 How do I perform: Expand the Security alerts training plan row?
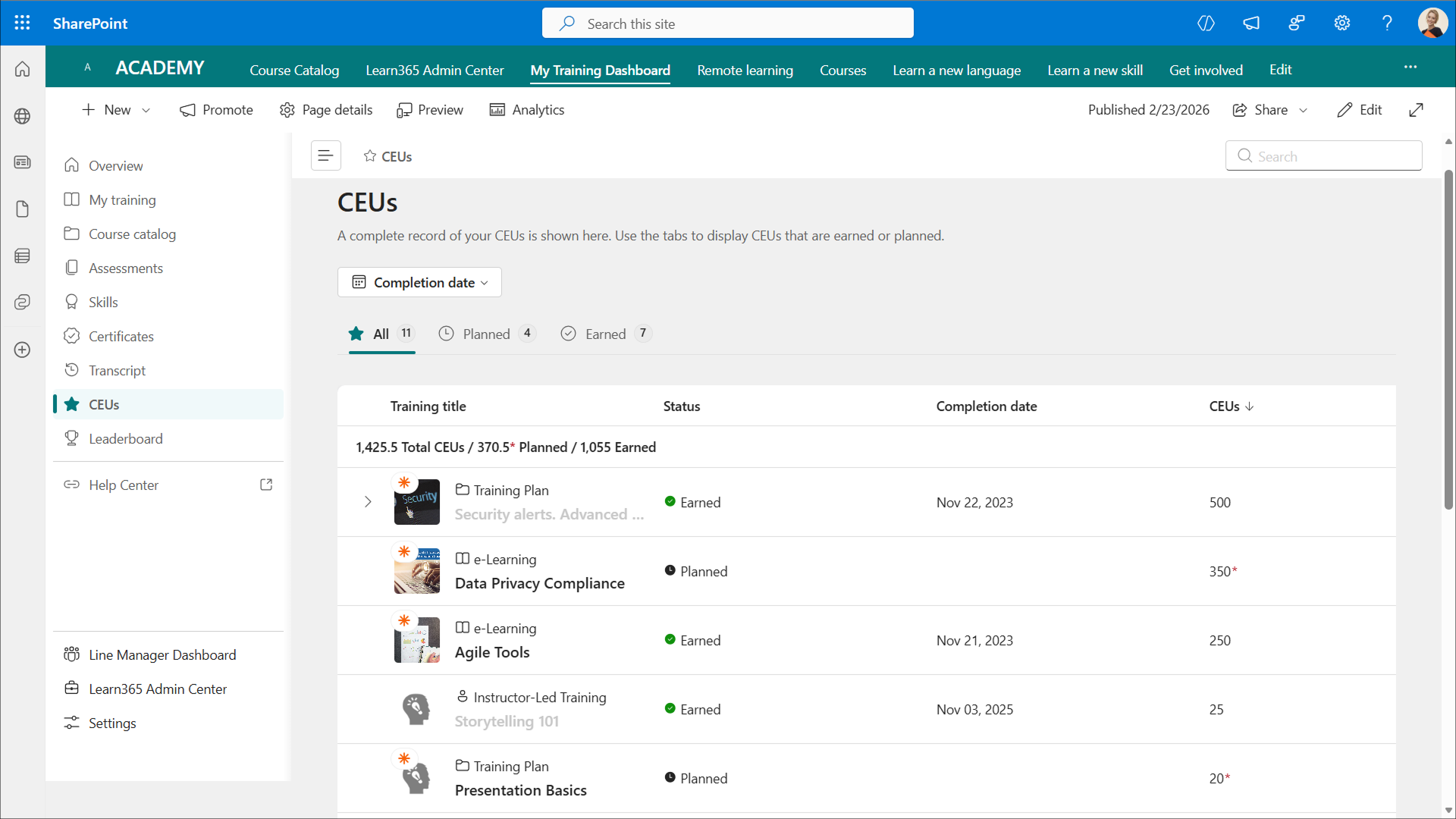point(368,502)
